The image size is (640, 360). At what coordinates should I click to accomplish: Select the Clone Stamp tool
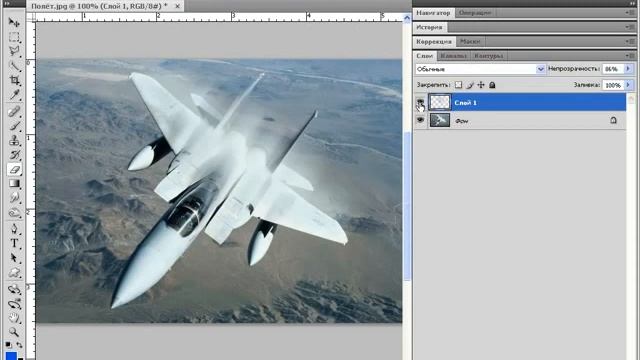coord(14,140)
